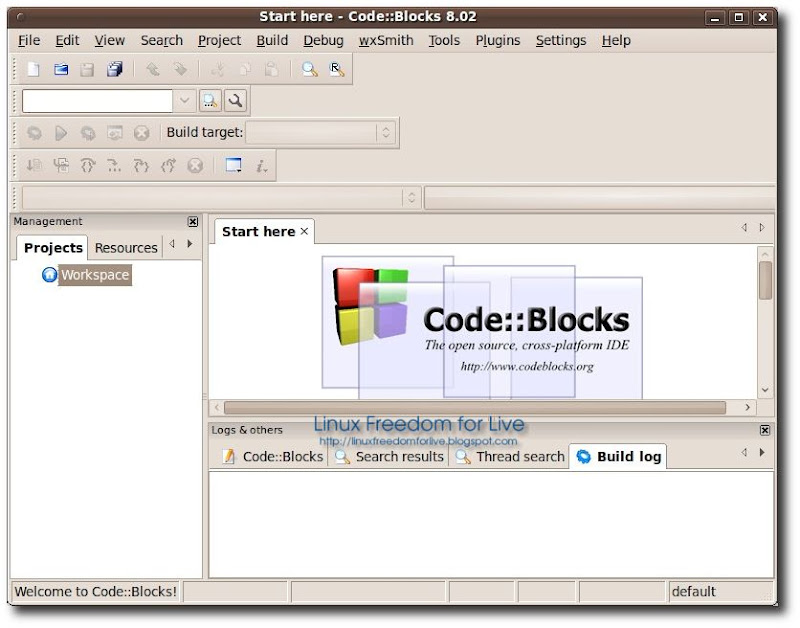Open the Tools menu
Screen dimensions: 800x628
point(444,40)
